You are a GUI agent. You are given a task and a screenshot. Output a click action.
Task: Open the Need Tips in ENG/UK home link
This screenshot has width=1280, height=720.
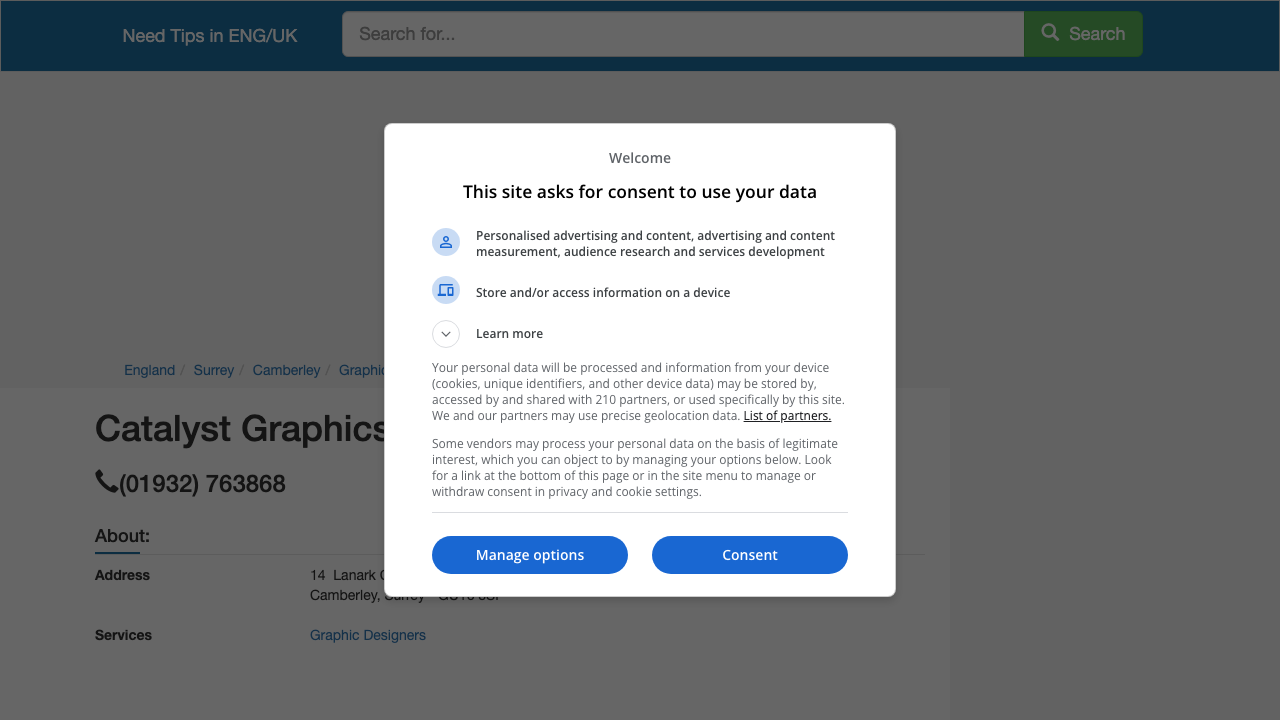point(210,36)
